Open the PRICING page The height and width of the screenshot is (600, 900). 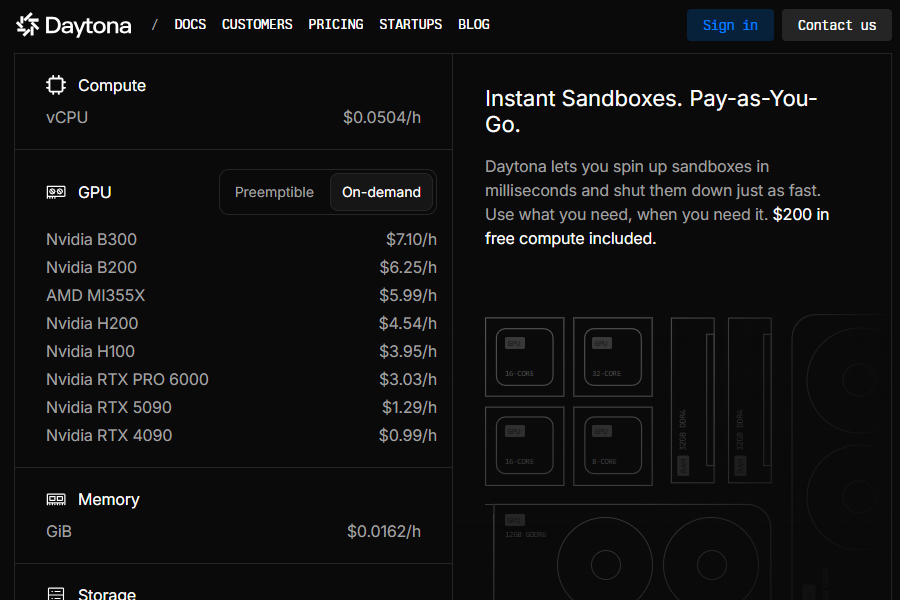[x=336, y=25]
